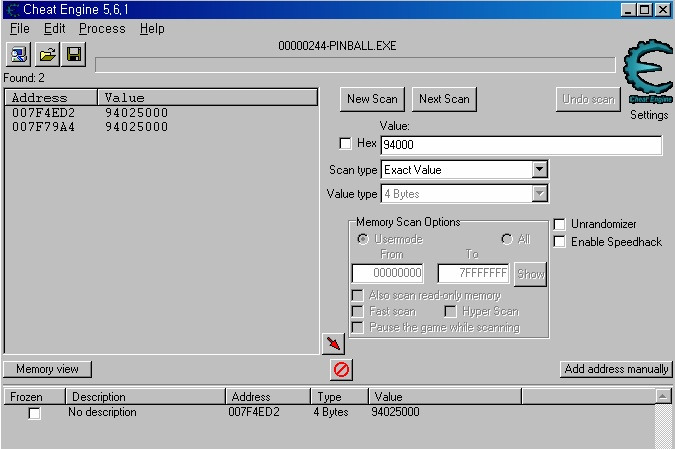Click the red circle clear list icon
Viewport: 675px width, 449px height.
coord(341,369)
